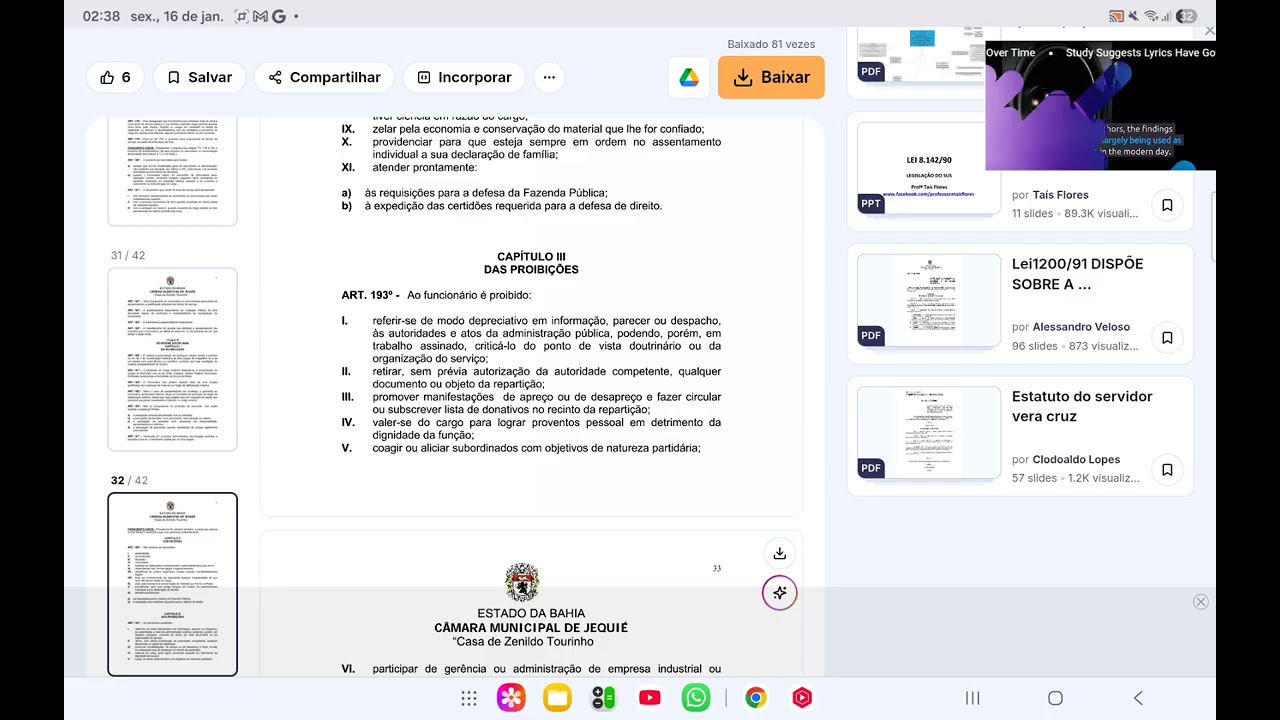This screenshot has width=1280, height=720.
Task: Tap the back navigation arrow
Action: (x=1138, y=698)
